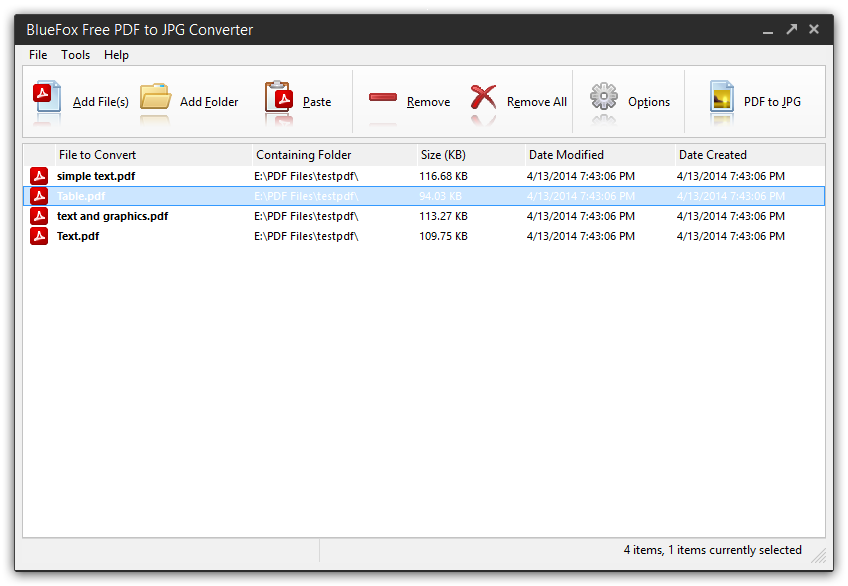Click the Add Folder label

(209, 102)
